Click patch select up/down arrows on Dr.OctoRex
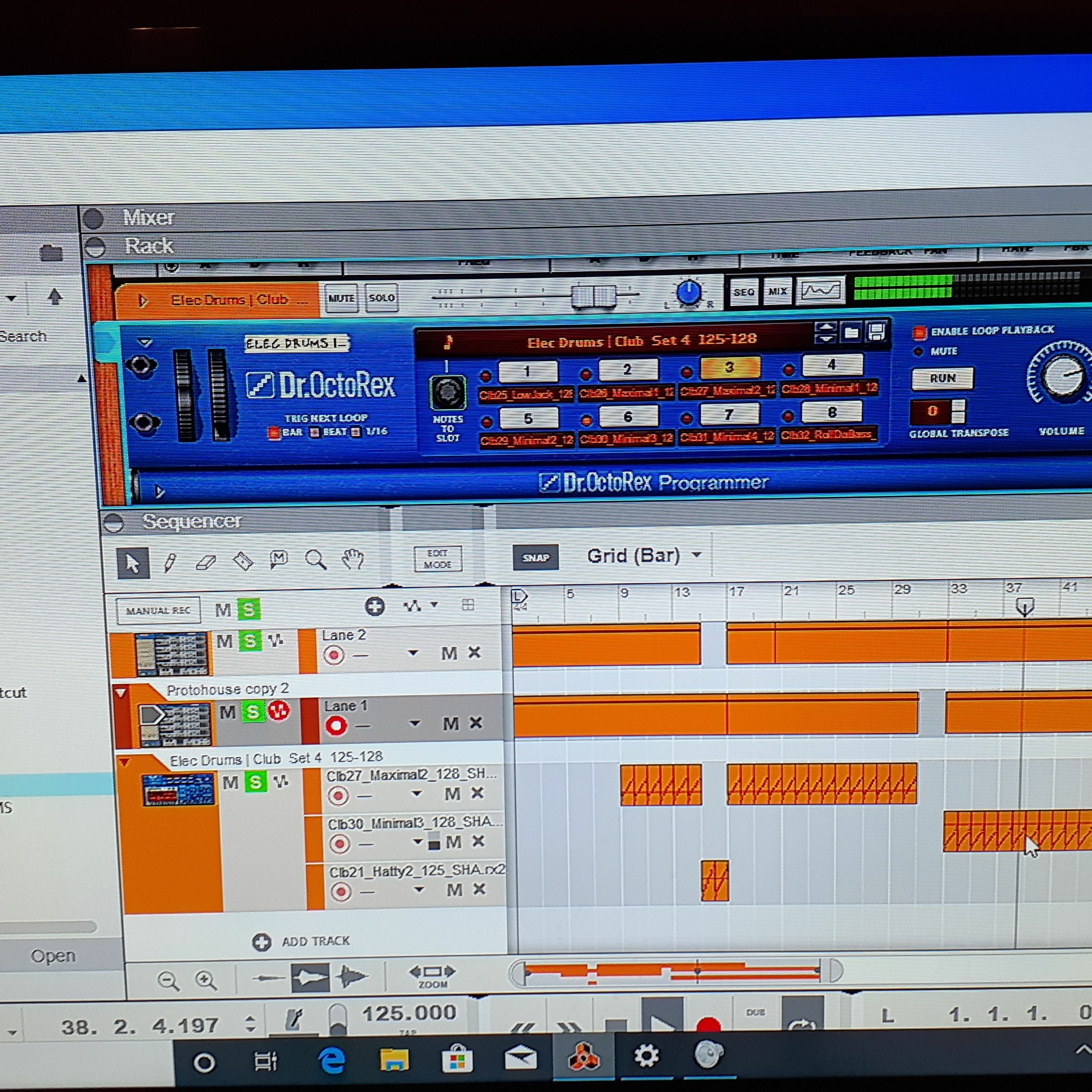This screenshot has height=1092, width=1092. click(826, 333)
